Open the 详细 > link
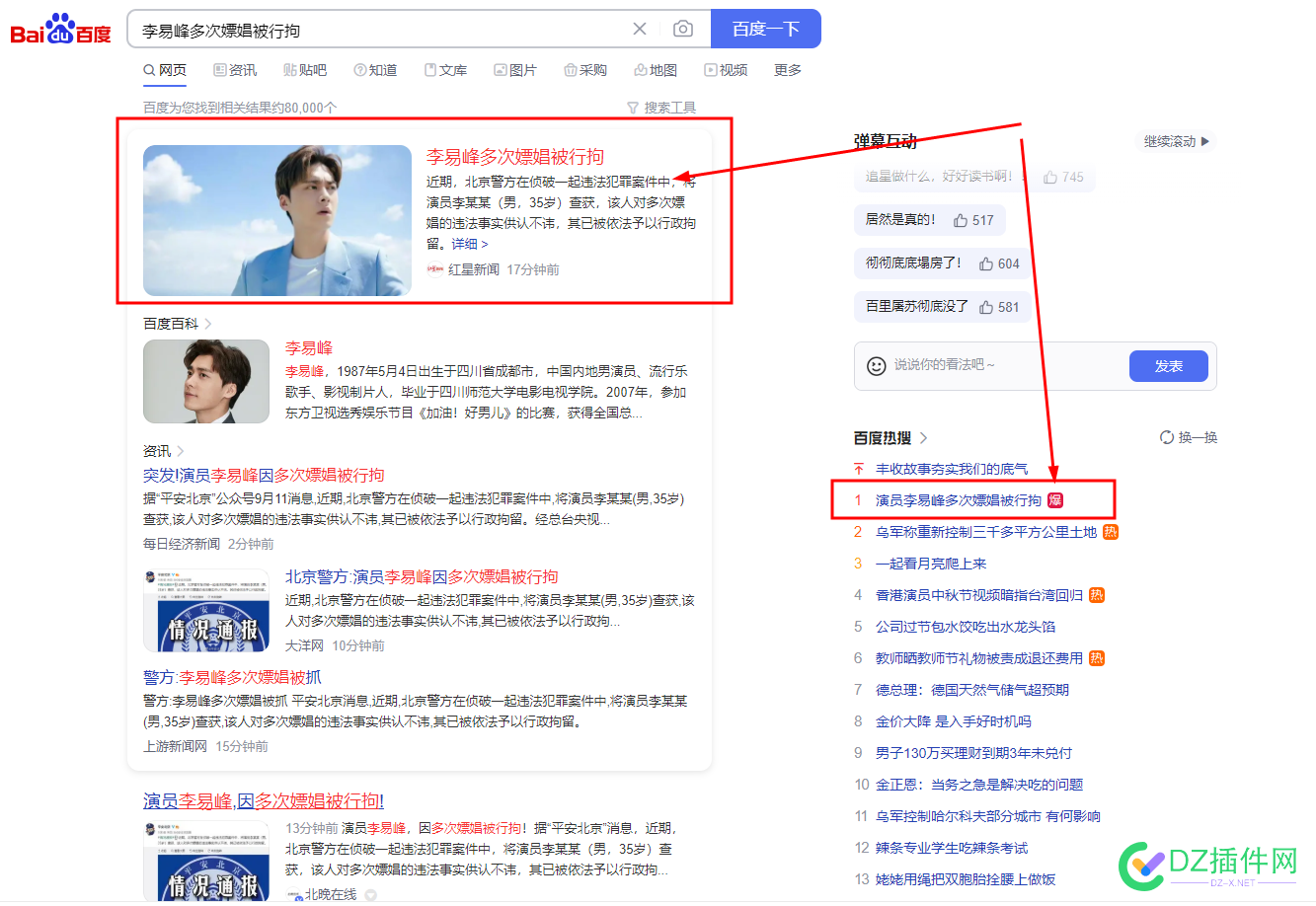The width and height of the screenshot is (1316, 906). click(x=470, y=244)
